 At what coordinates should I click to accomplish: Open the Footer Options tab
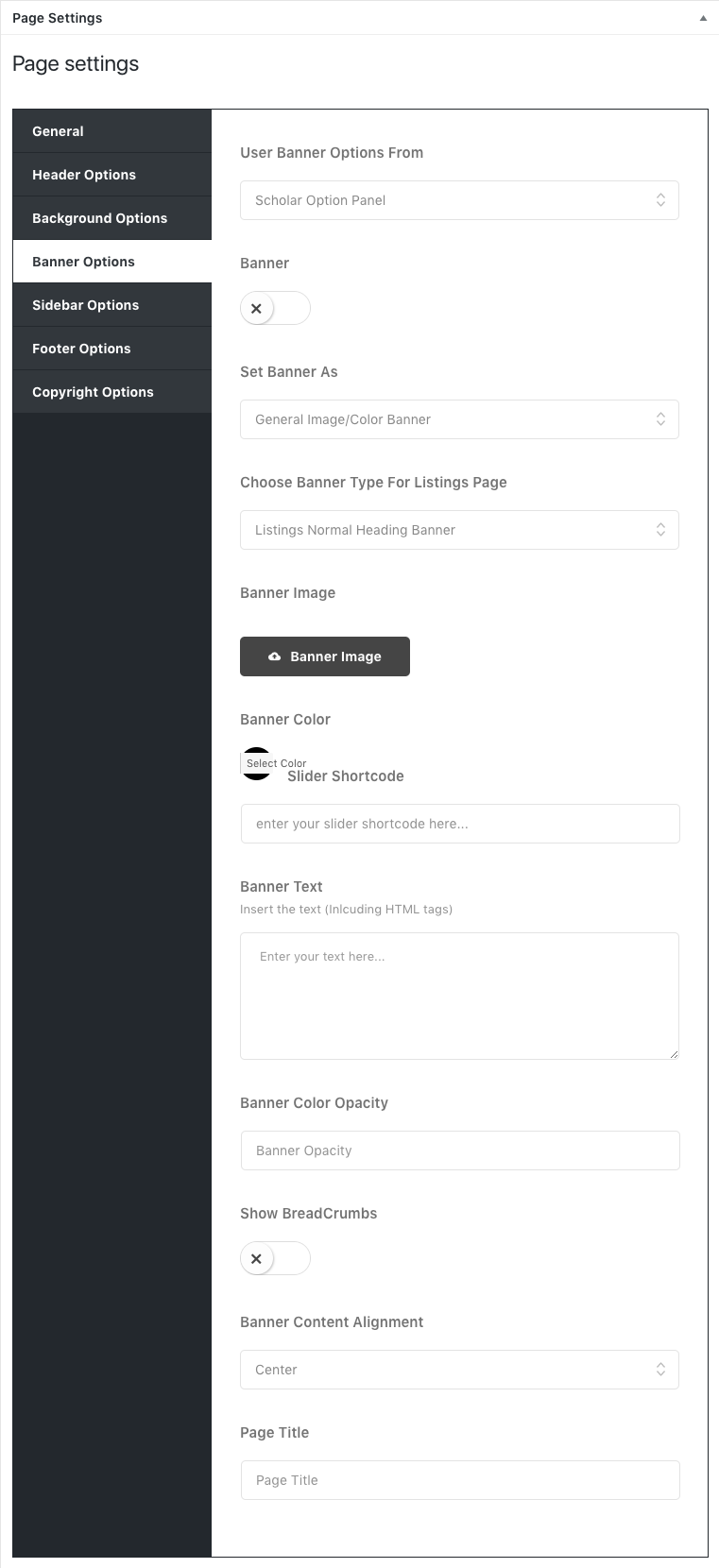click(x=111, y=349)
